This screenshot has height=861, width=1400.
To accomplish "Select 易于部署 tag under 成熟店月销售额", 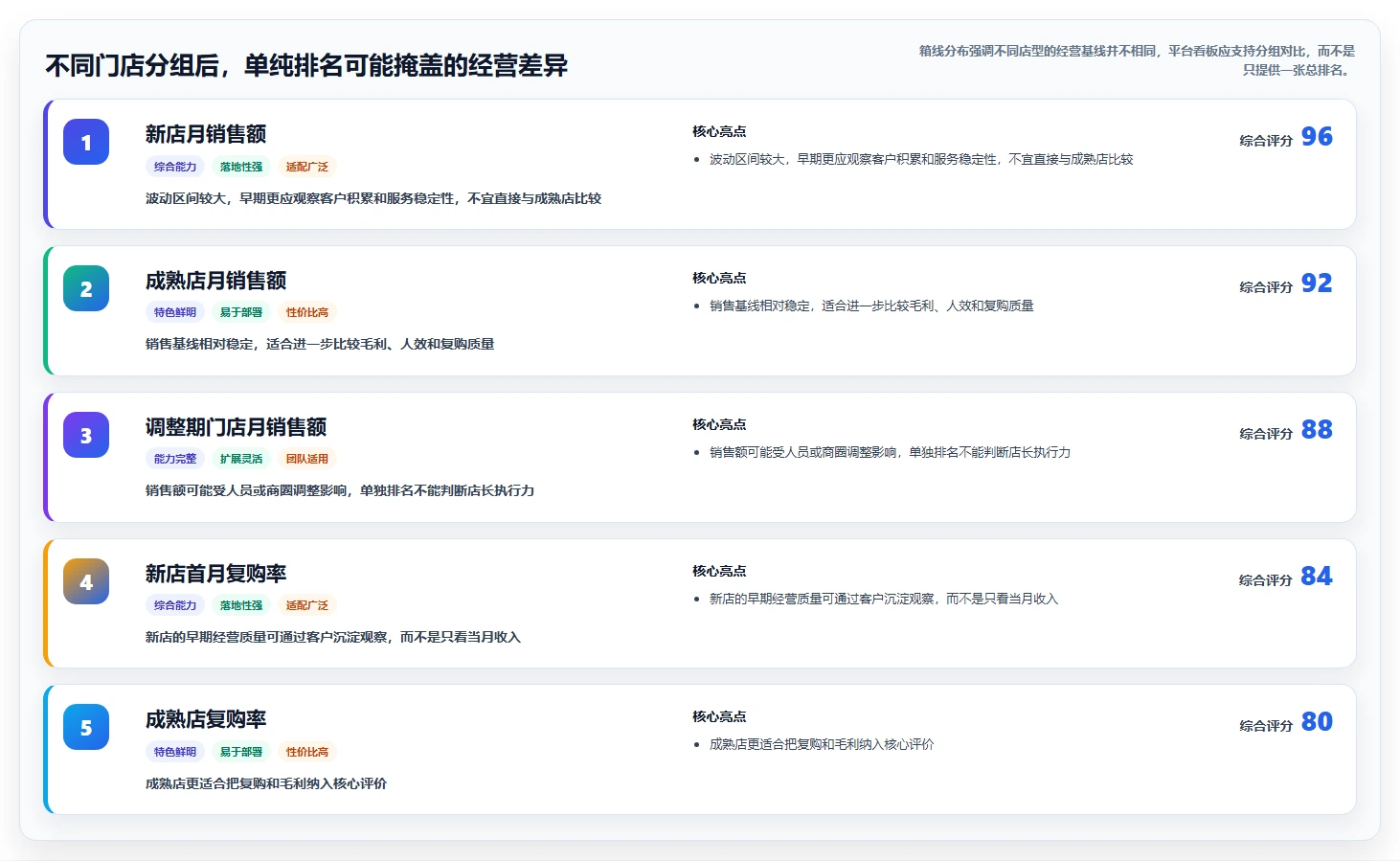I will [241, 312].
